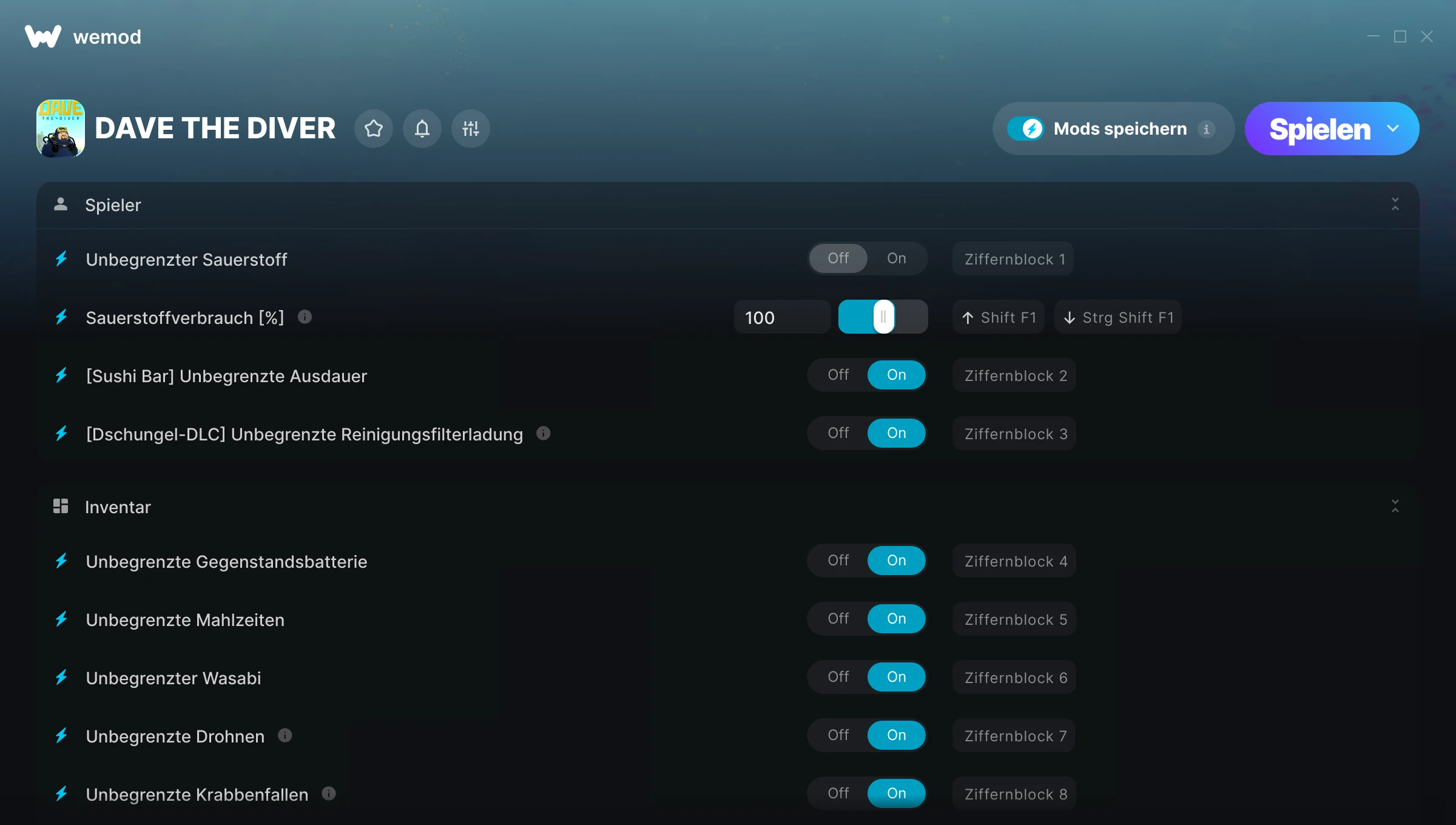Click lightning icon beside Unbegrenzte Gegenstandsbatterie
The image size is (1456, 825).
pos(61,561)
